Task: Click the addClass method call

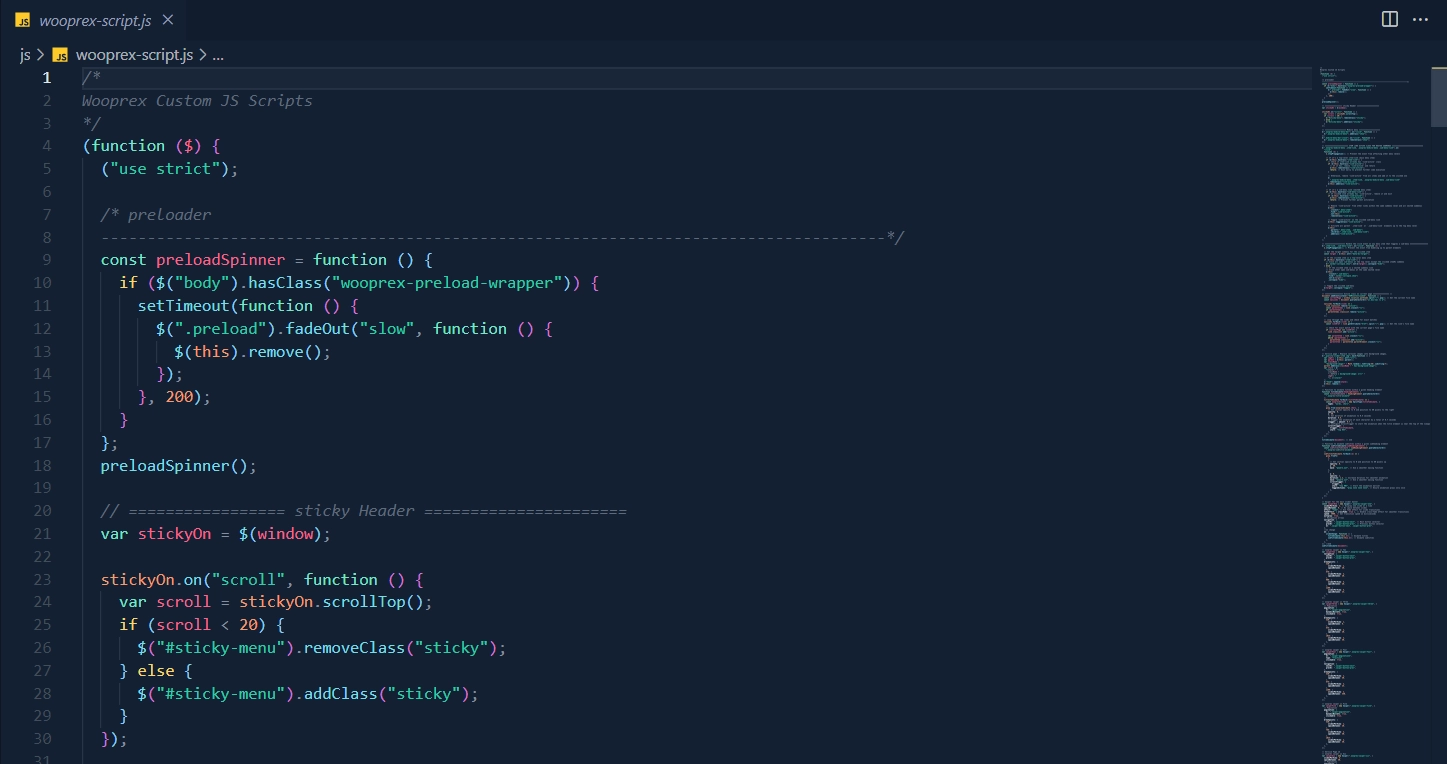Action: 334,694
